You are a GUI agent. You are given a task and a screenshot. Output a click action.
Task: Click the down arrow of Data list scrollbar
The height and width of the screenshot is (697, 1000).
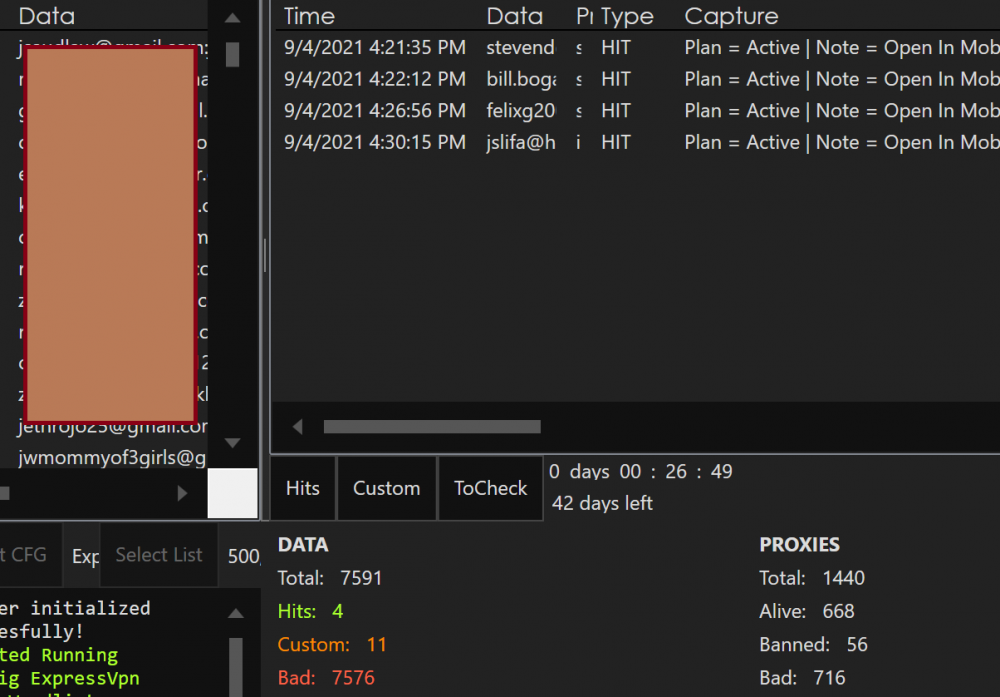click(x=232, y=443)
